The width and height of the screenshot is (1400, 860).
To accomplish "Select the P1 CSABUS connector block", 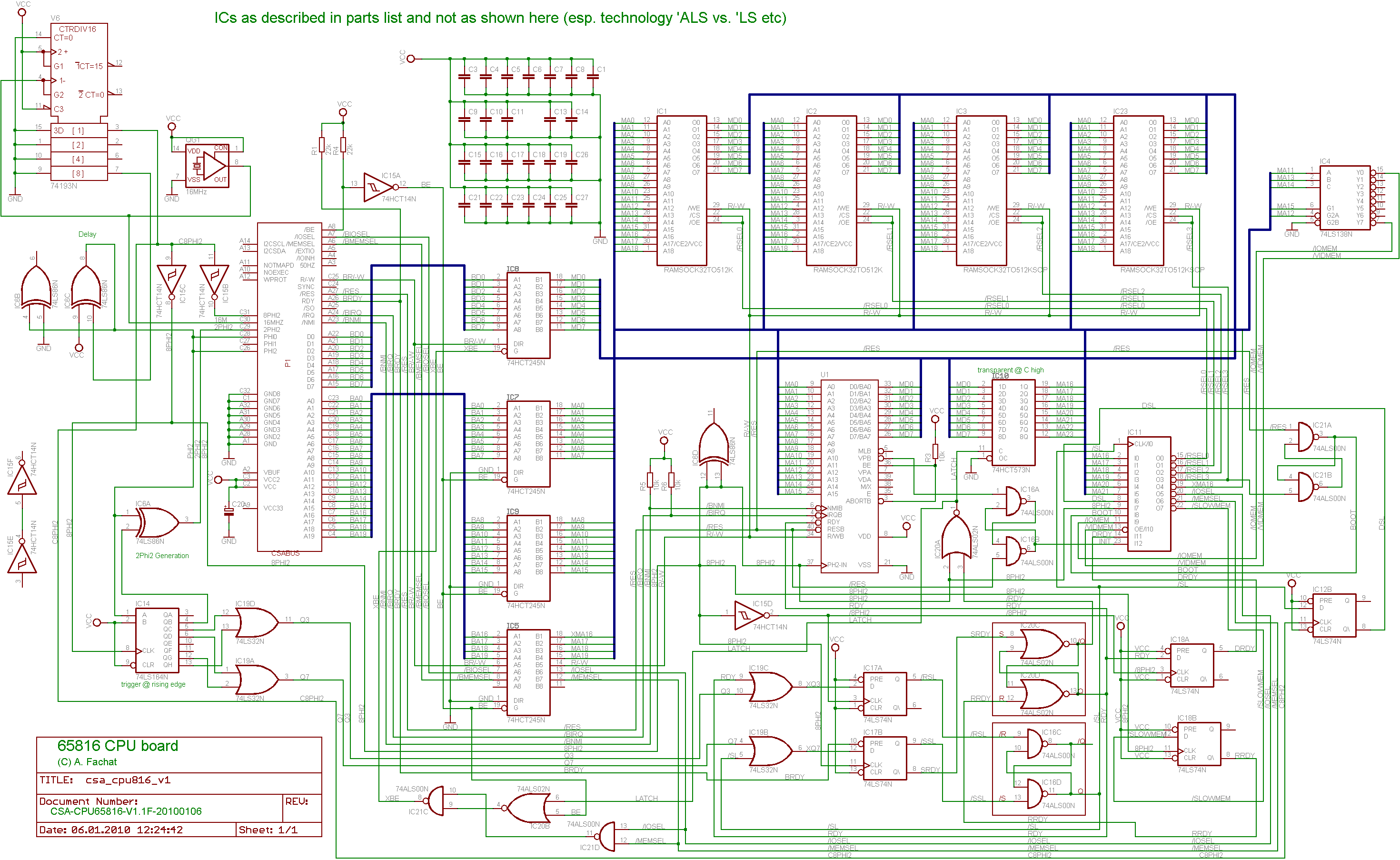I will (x=289, y=387).
